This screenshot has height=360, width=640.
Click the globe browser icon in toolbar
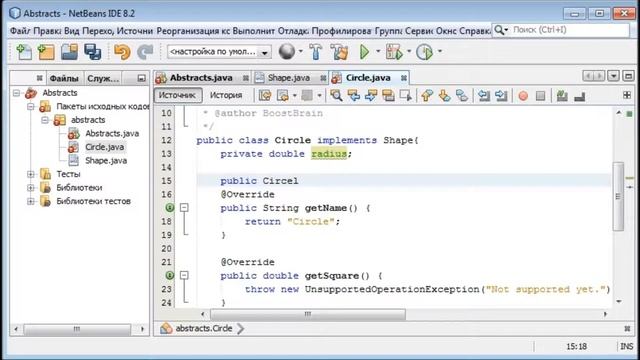pyautogui.click(x=287, y=52)
